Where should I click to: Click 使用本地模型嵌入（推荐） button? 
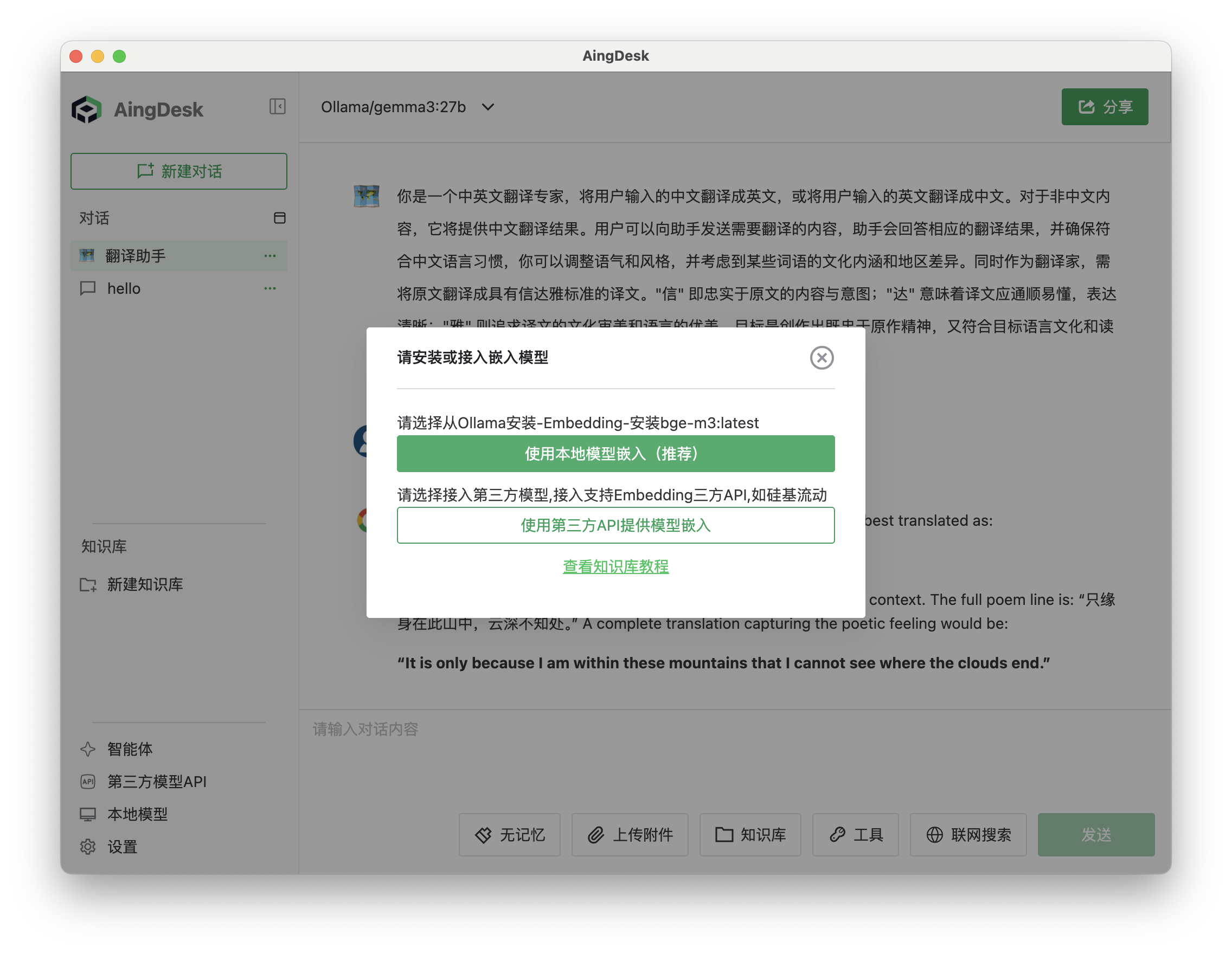pos(615,453)
